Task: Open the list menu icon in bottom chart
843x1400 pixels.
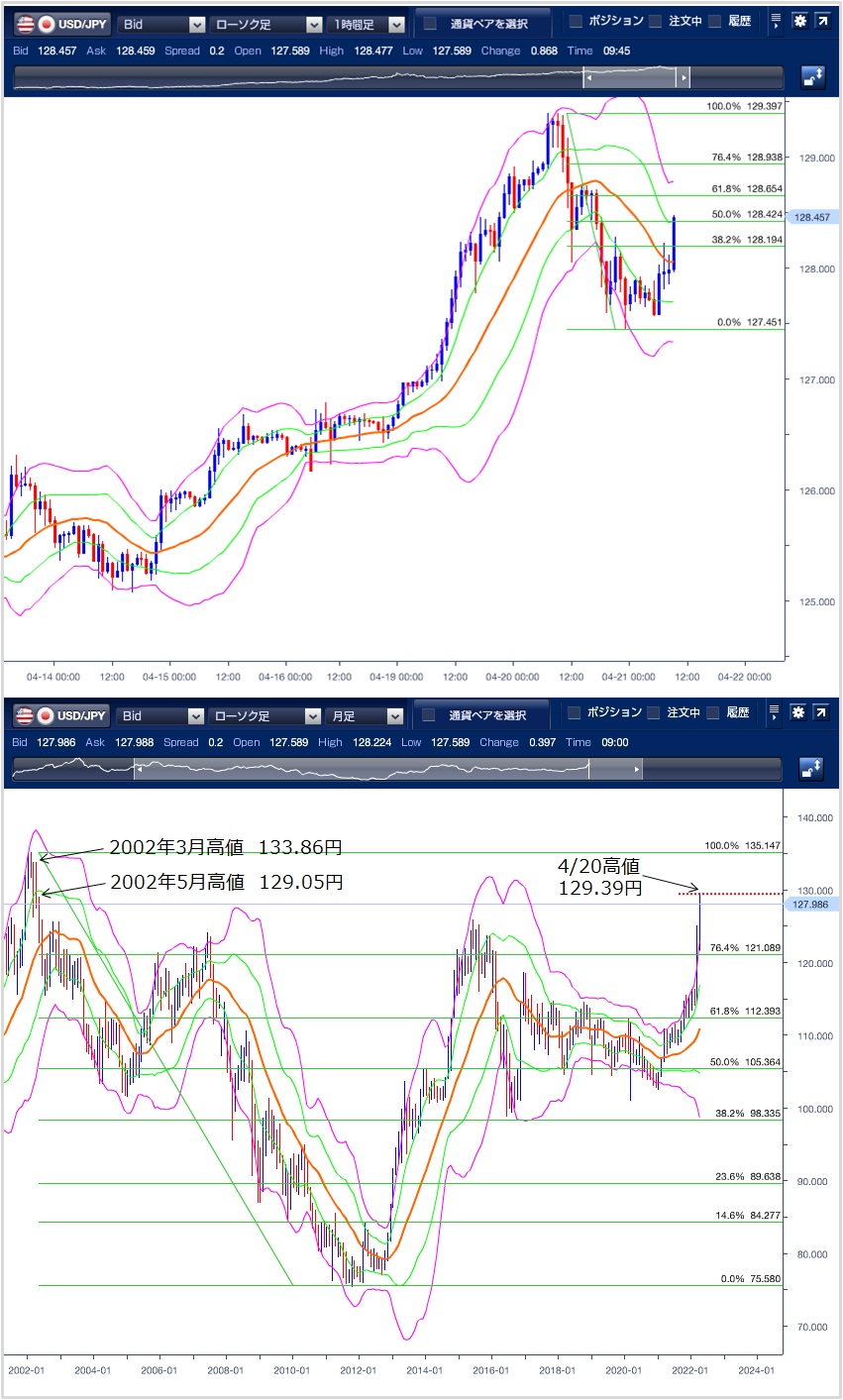Action: click(x=775, y=714)
